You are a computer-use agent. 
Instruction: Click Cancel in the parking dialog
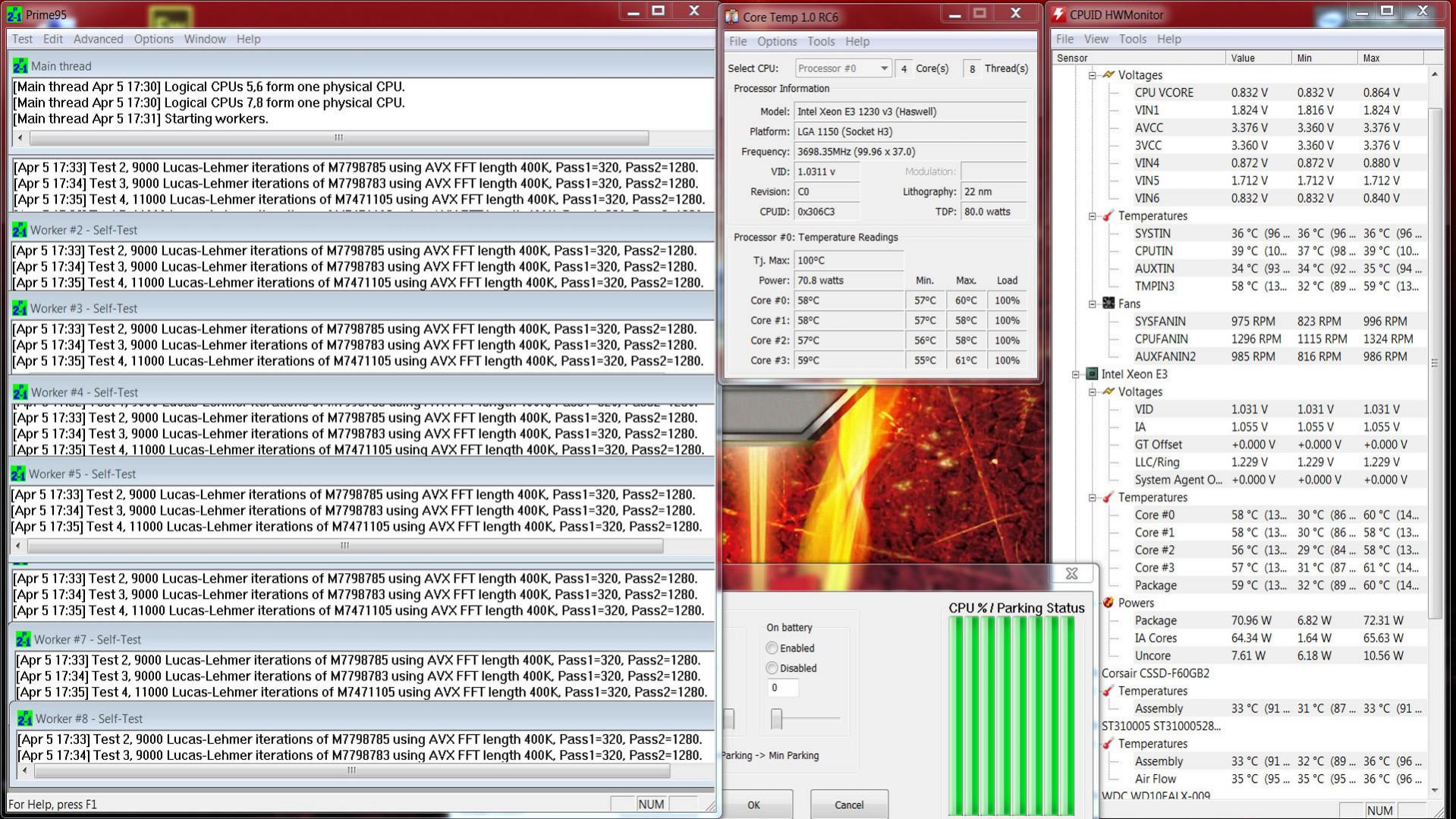click(x=849, y=805)
